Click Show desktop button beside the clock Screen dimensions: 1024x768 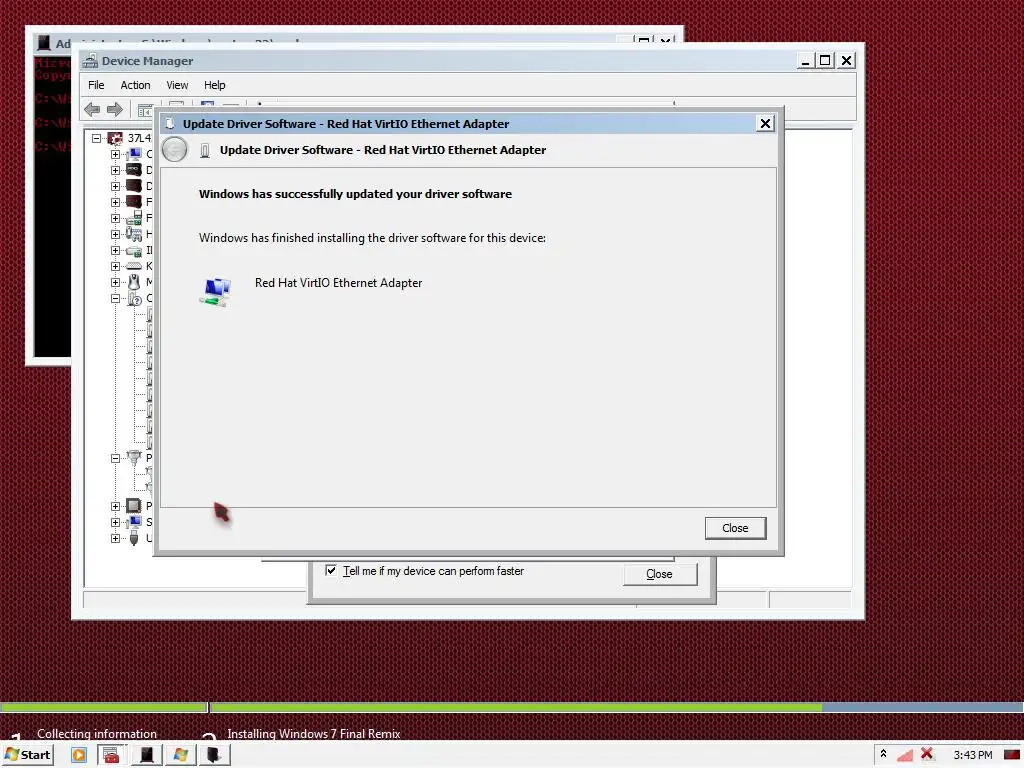(1013, 755)
